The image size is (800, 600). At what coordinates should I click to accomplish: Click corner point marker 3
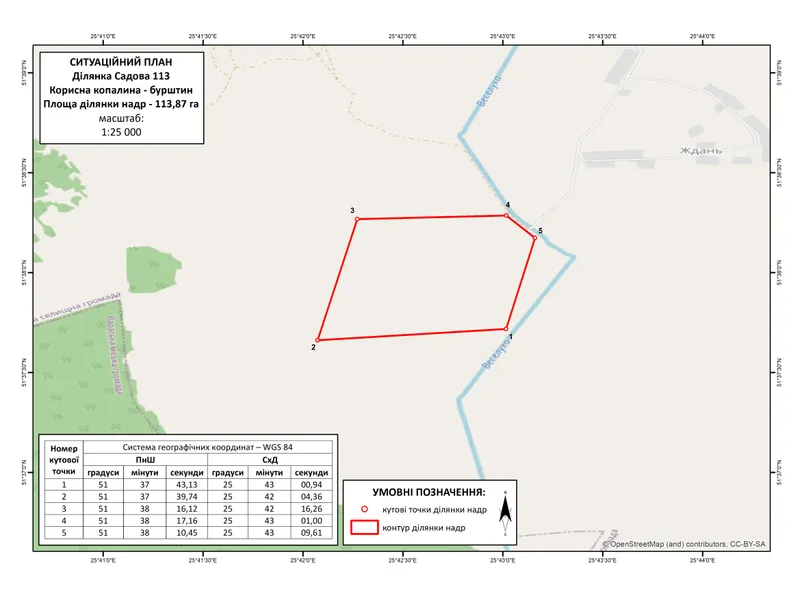357,219
